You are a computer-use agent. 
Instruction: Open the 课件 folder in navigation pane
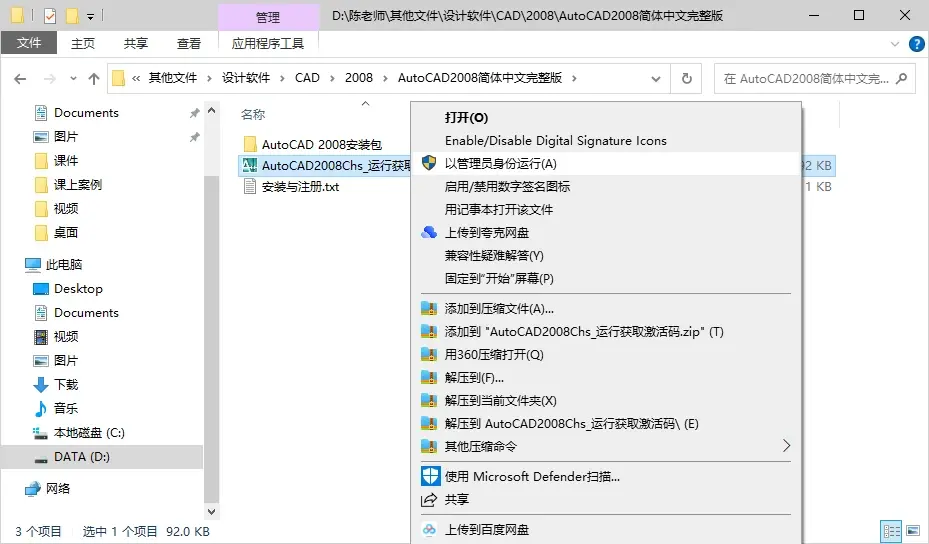pos(66,161)
